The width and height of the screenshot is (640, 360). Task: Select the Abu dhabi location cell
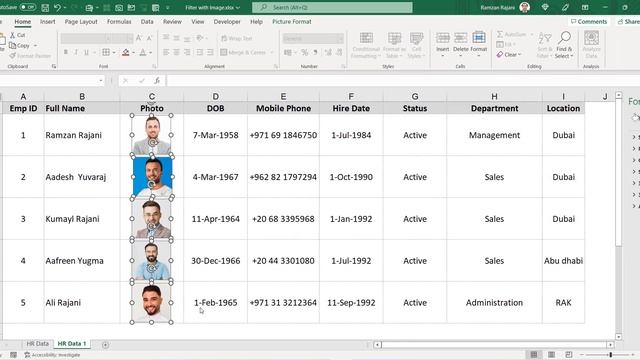click(x=563, y=261)
